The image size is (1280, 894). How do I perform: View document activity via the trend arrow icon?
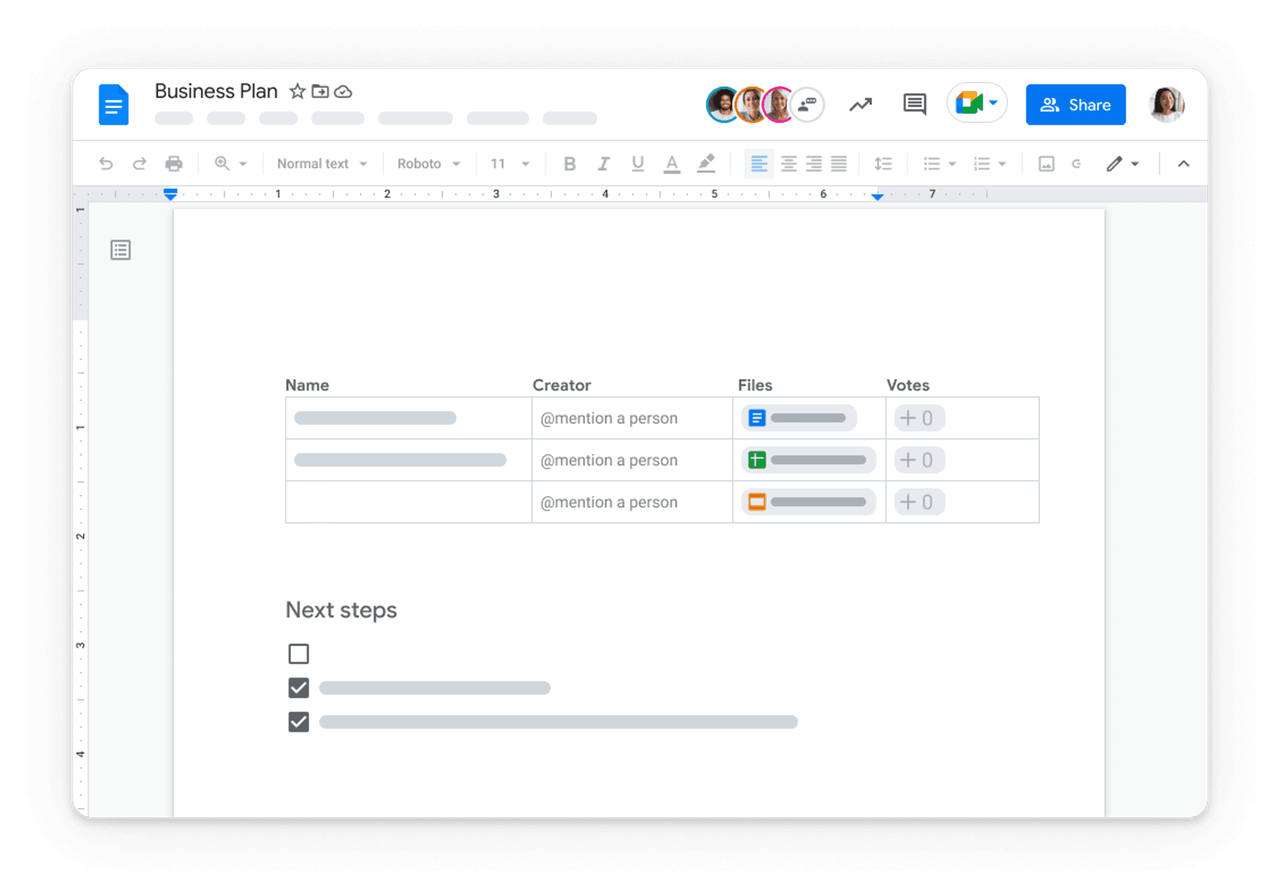point(860,104)
